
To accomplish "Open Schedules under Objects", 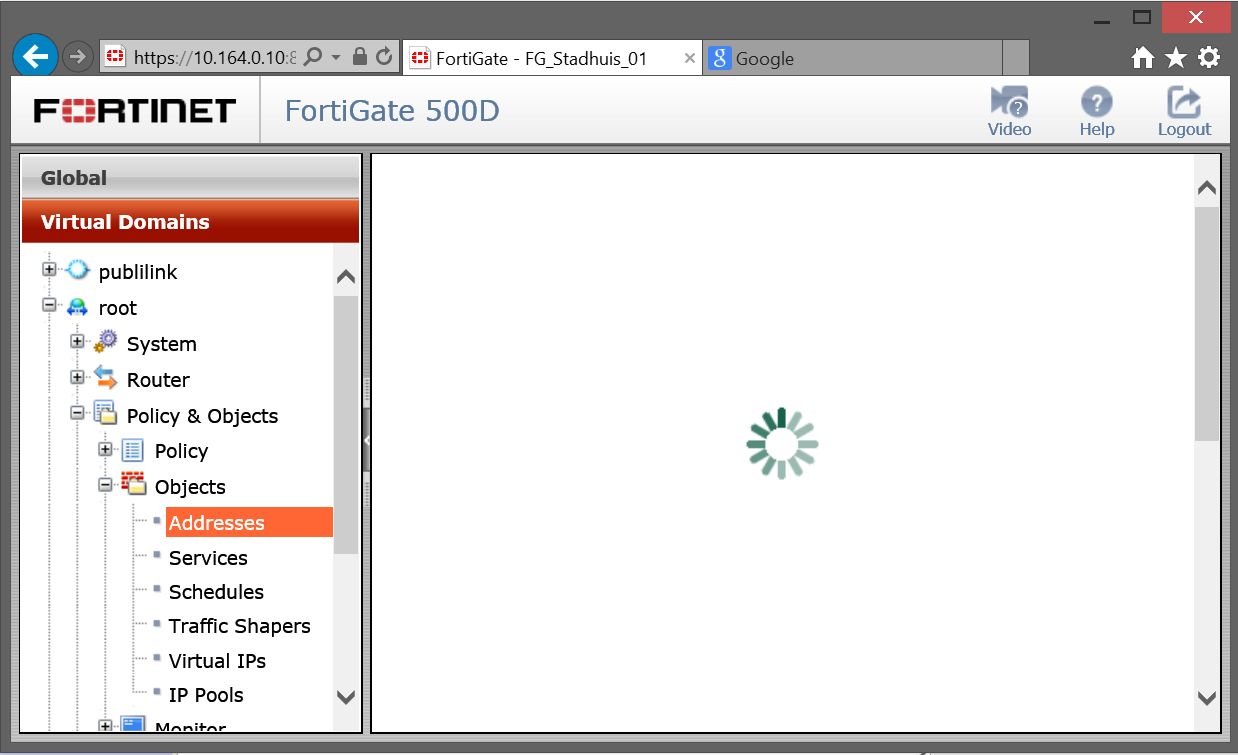I will coord(216,592).
